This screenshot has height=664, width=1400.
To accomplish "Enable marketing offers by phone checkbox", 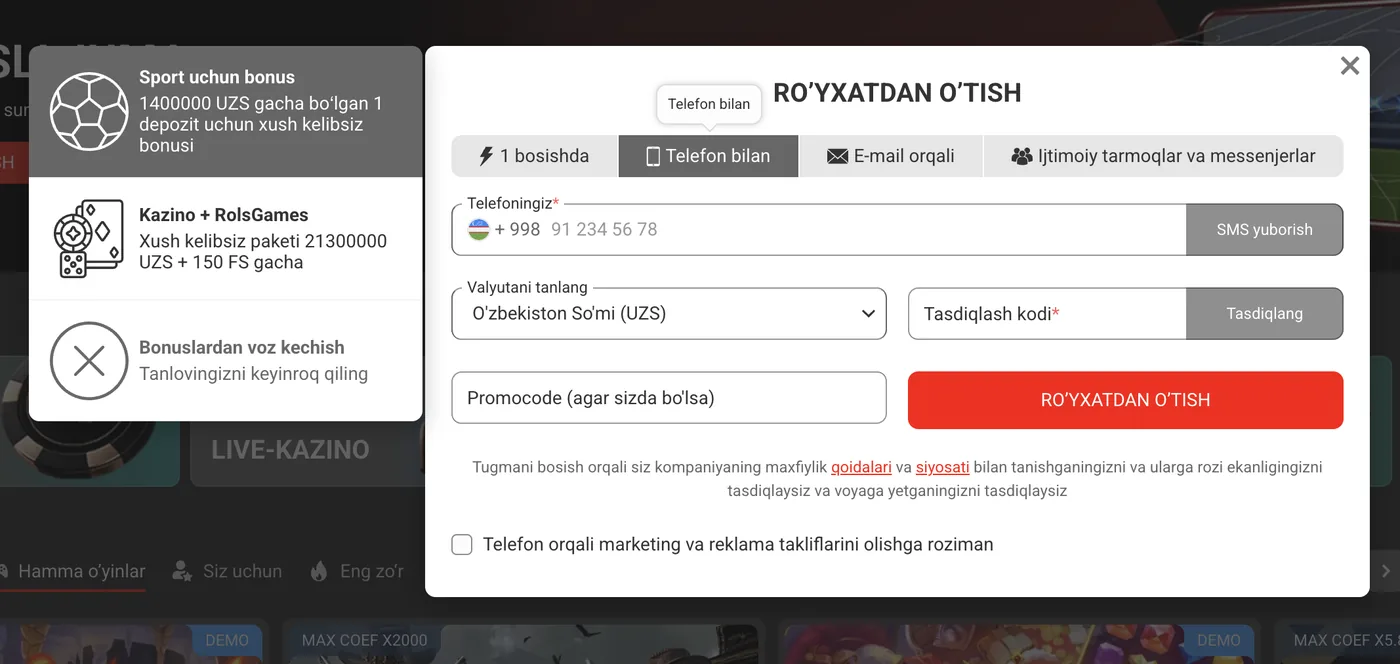I will click(462, 544).
